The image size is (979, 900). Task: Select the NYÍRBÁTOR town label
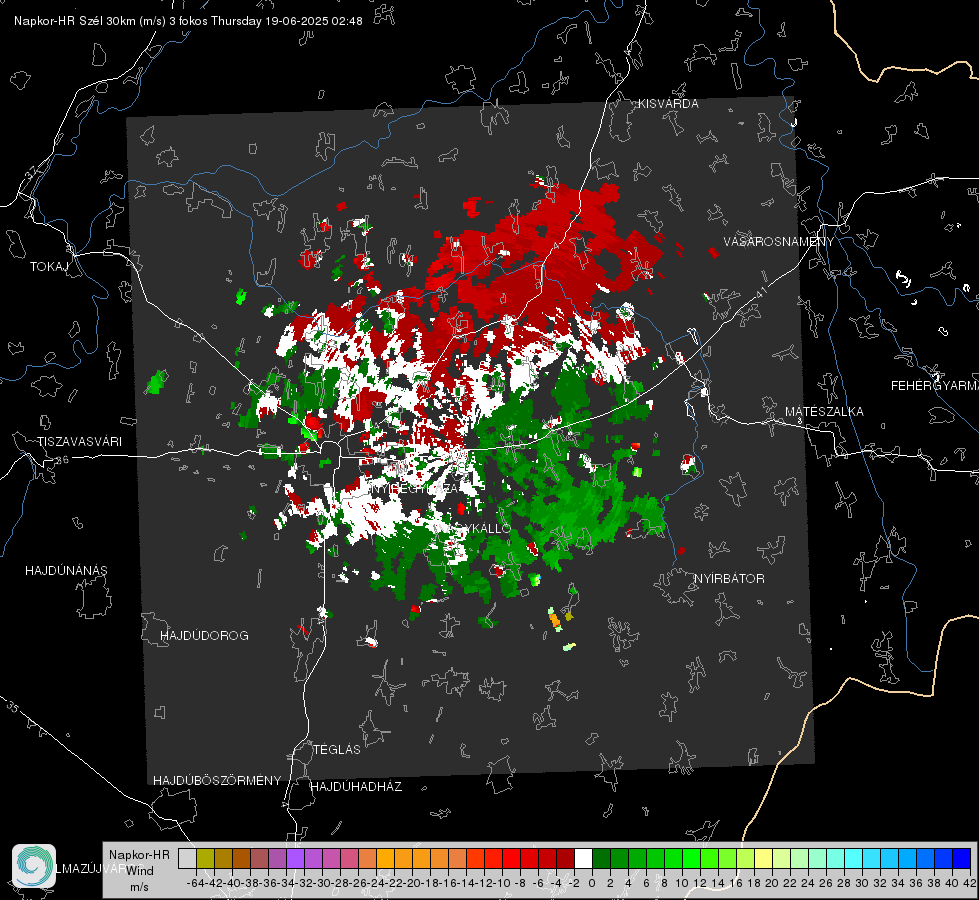click(x=729, y=579)
